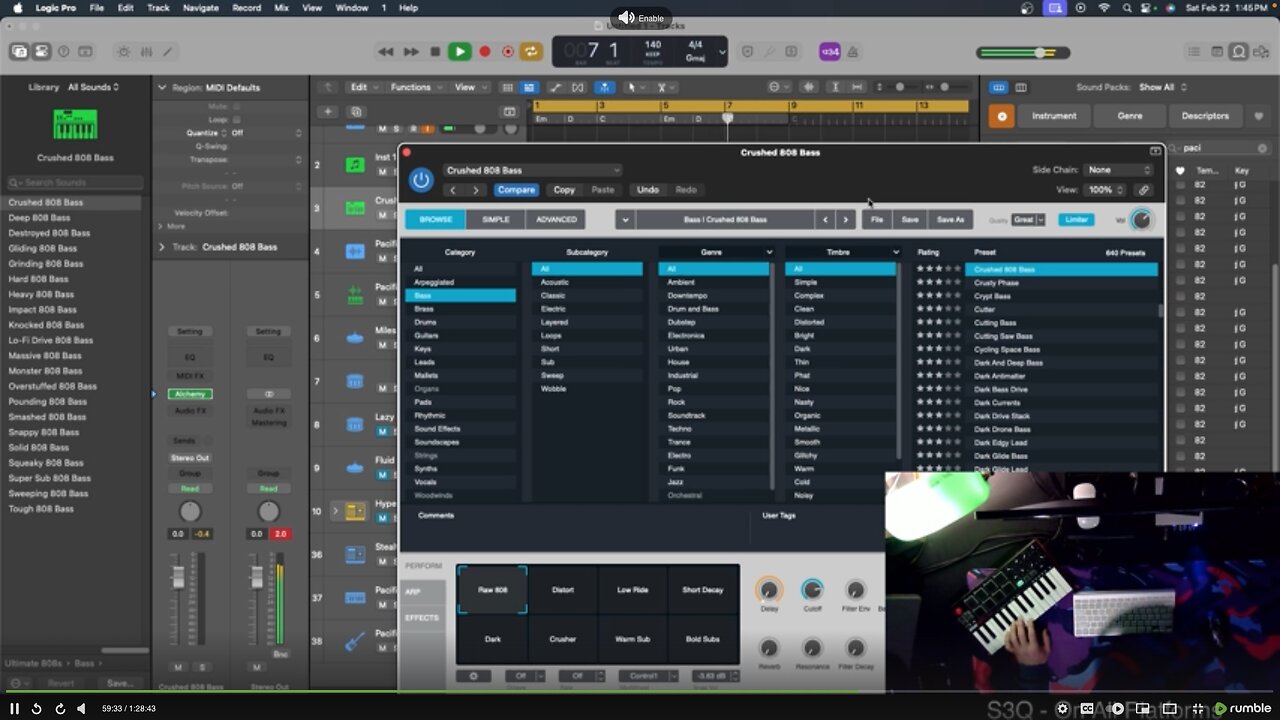Open the Mix menu in the menu bar
Image resolution: width=1280 pixels, height=720 pixels.
tap(283, 7)
